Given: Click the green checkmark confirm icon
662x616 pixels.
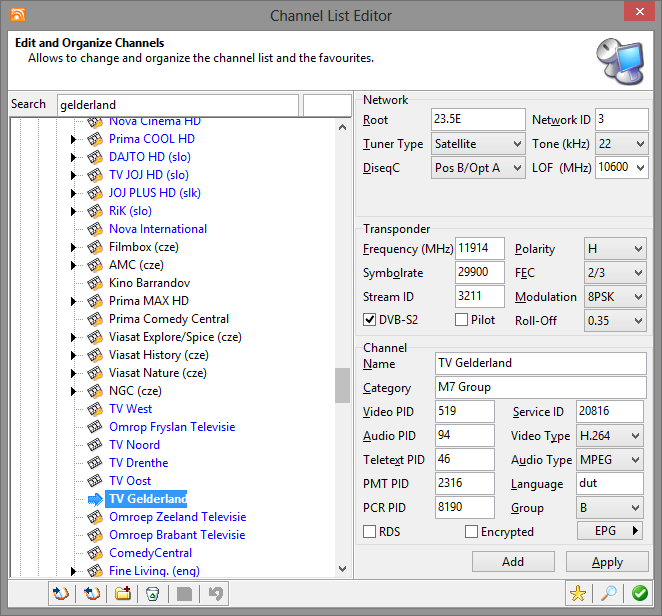Looking at the screenshot, I should coord(639,593).
